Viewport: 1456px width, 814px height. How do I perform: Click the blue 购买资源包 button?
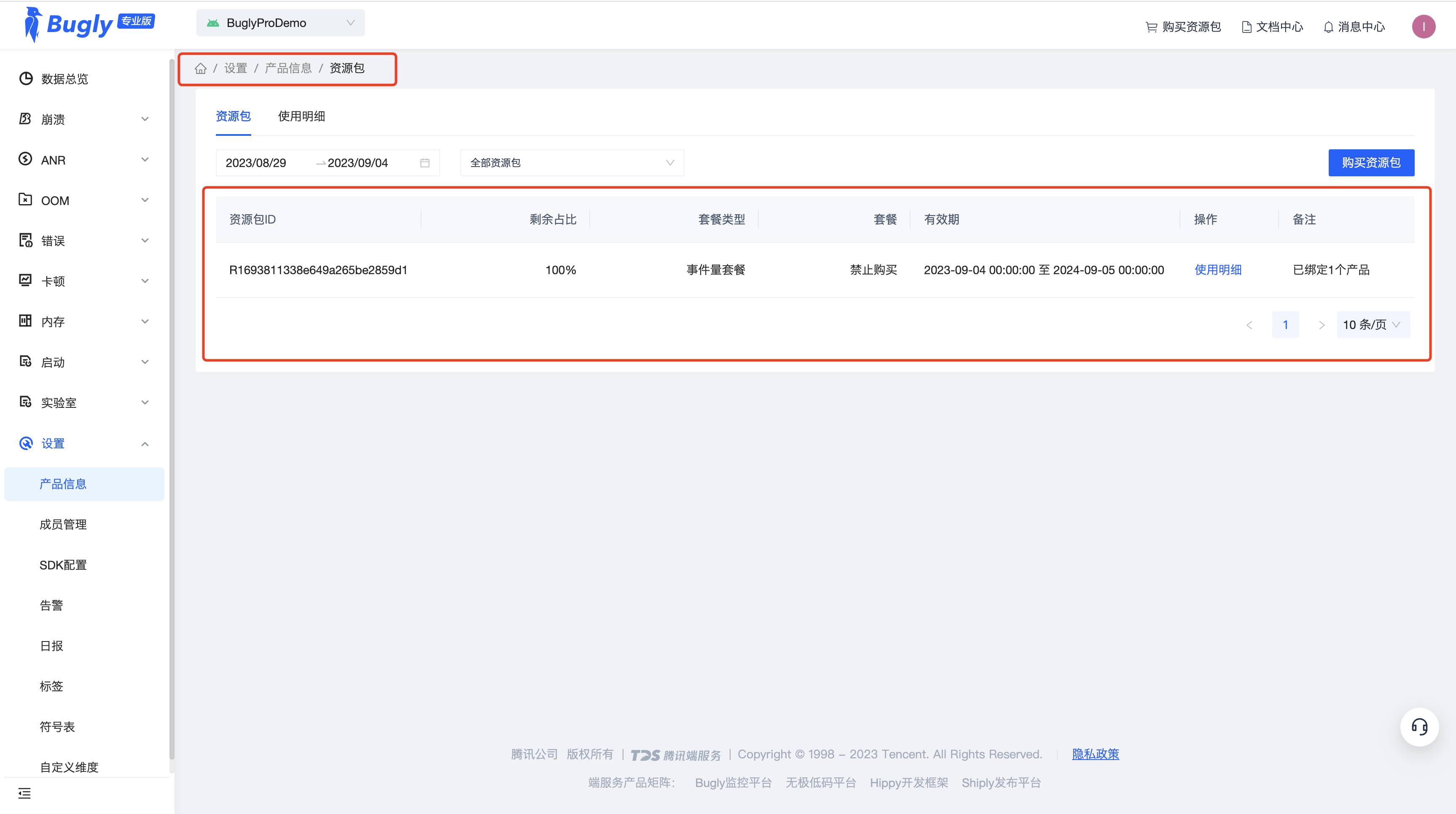1371,163
